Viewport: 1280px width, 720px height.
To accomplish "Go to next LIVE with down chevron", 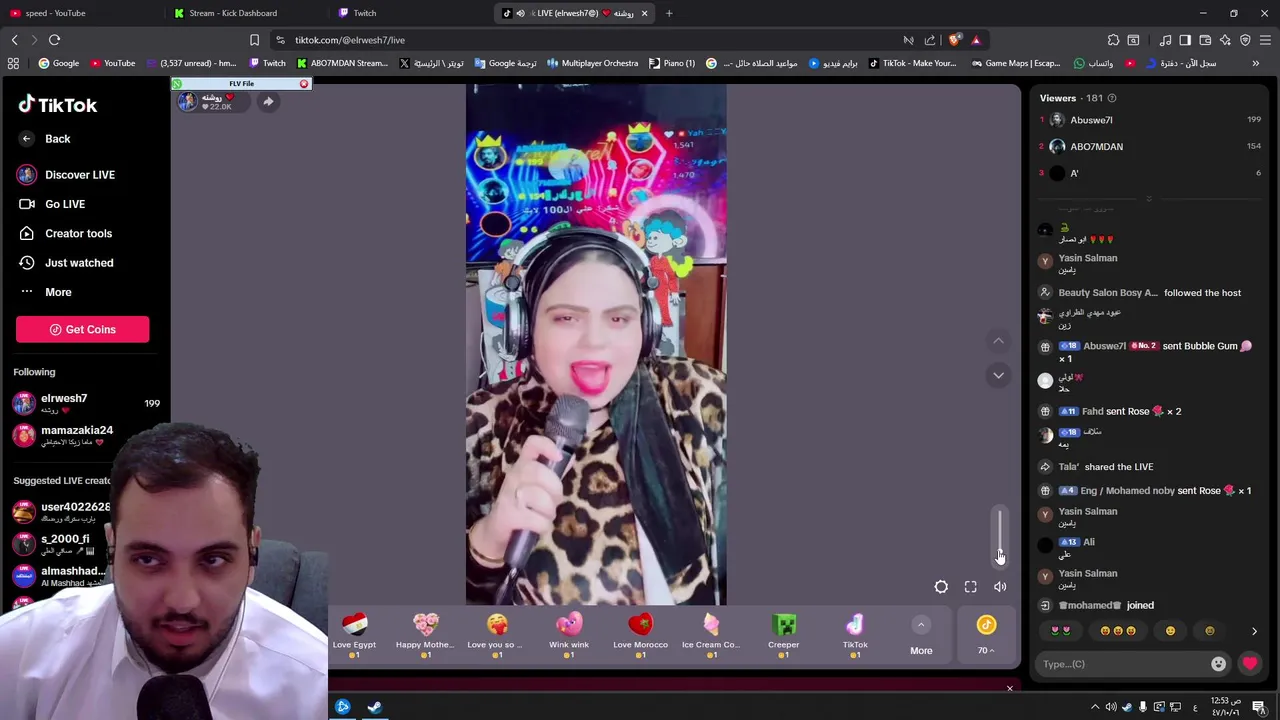I will pos(998,375).
